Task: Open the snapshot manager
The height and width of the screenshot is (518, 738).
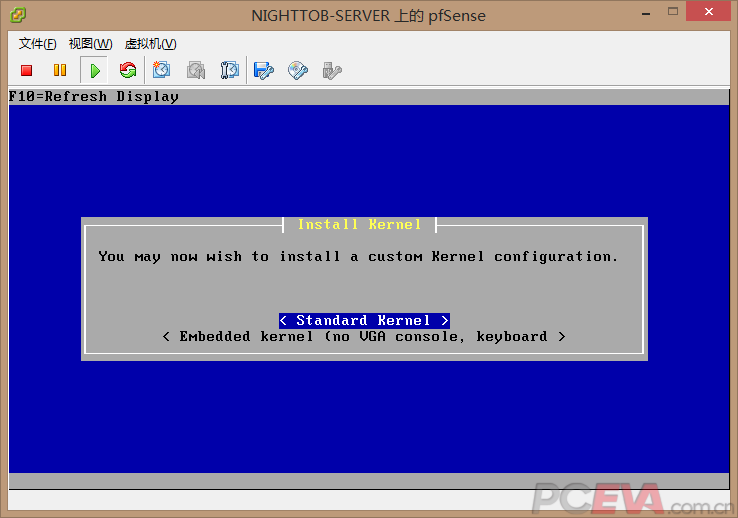Action: [x=230, y=70]
